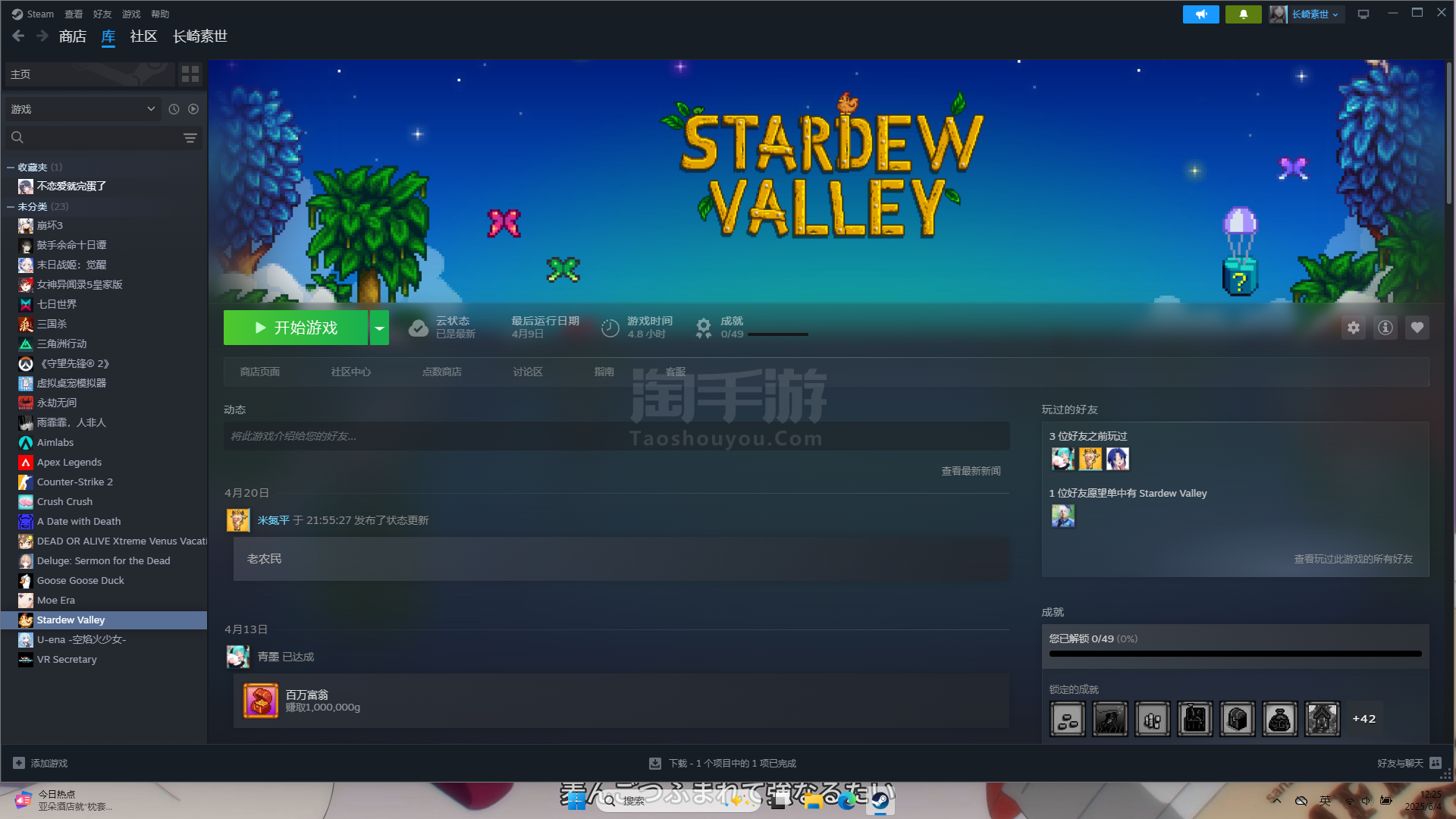Open the 查看 menu
This screenshot has height=819, width=1456.
pyautogui.click(x=74, y=14)
